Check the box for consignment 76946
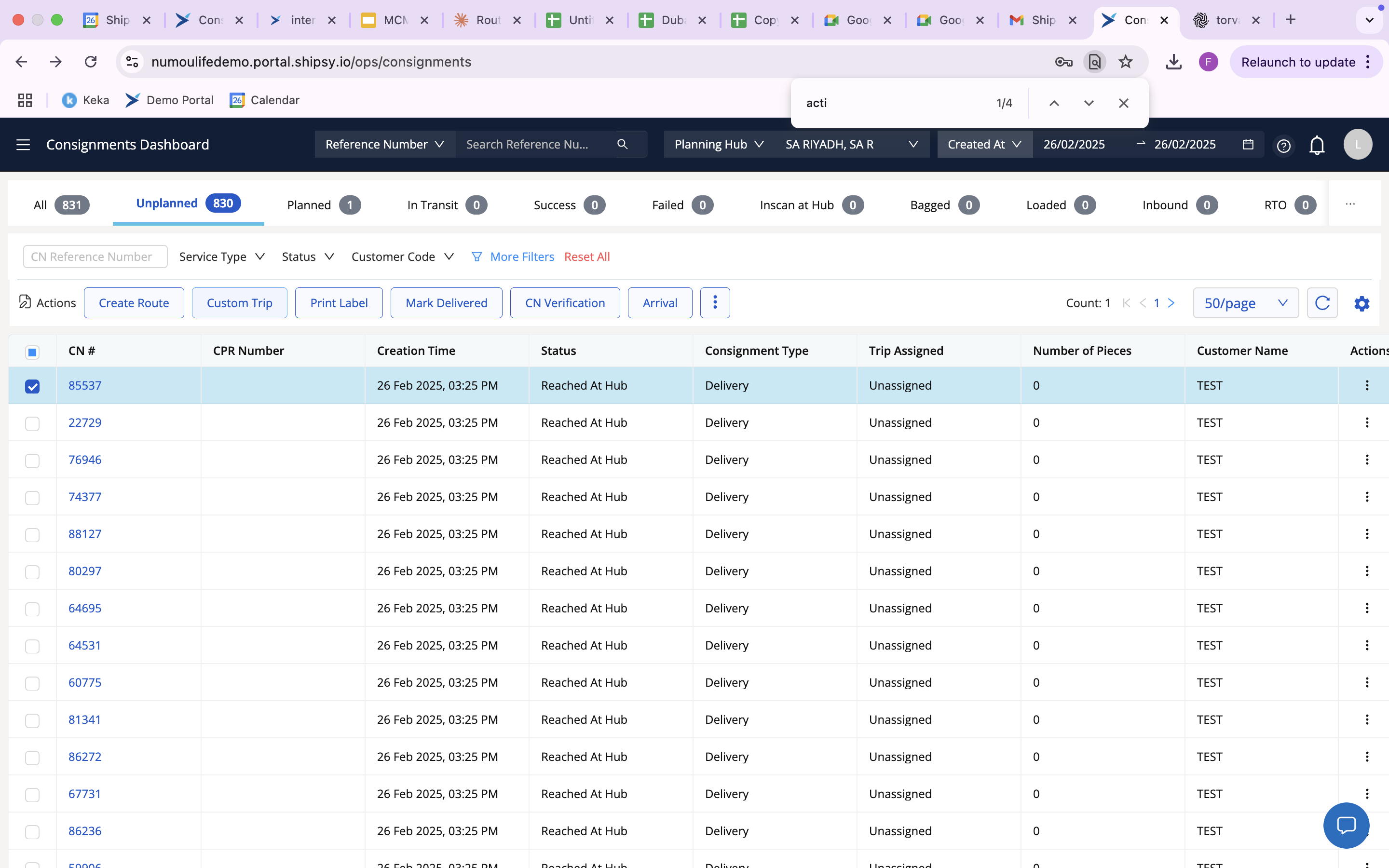1389x868 pixels. (32, 461)
